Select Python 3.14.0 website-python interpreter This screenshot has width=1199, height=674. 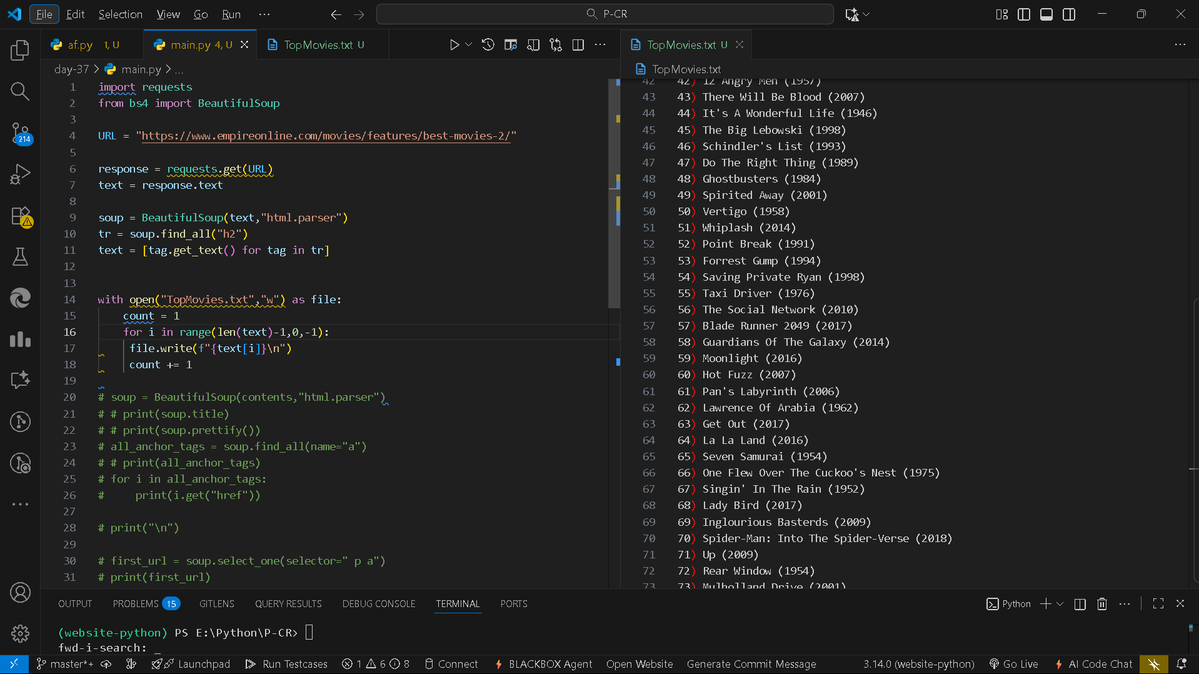click(918, 664)
